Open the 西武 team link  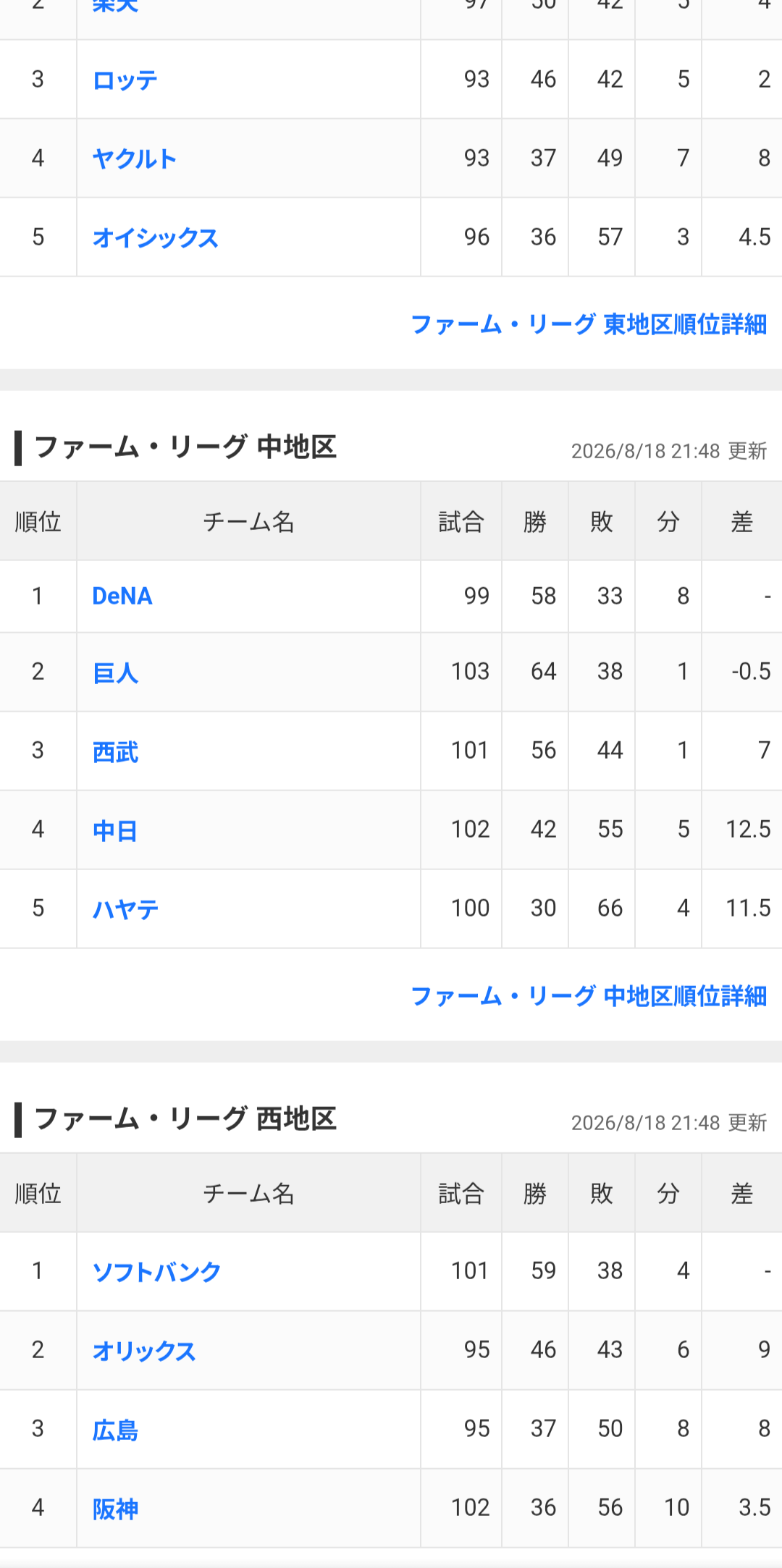tap(115, 752)
